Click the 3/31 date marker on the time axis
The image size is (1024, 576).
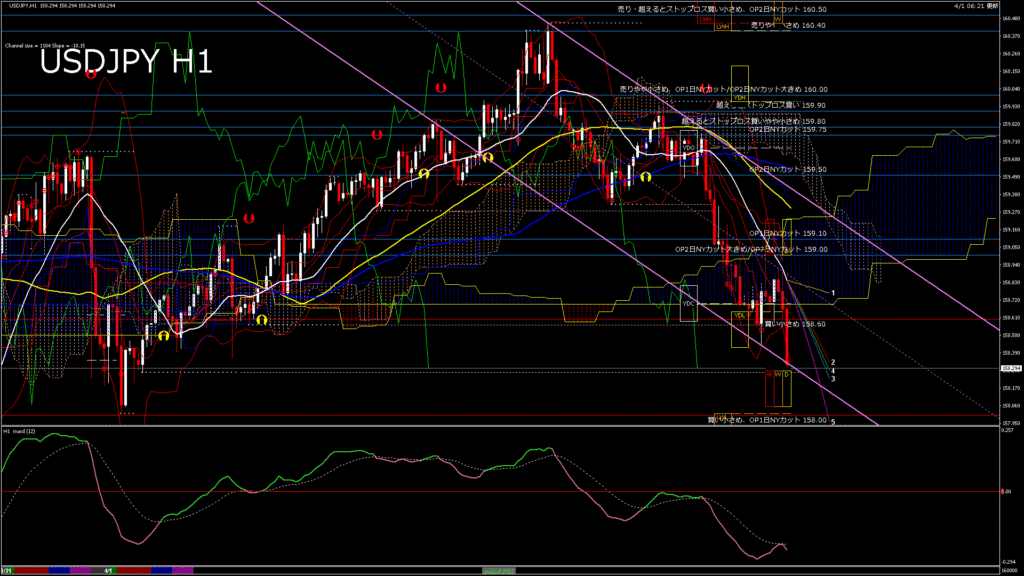coord(7,571)
